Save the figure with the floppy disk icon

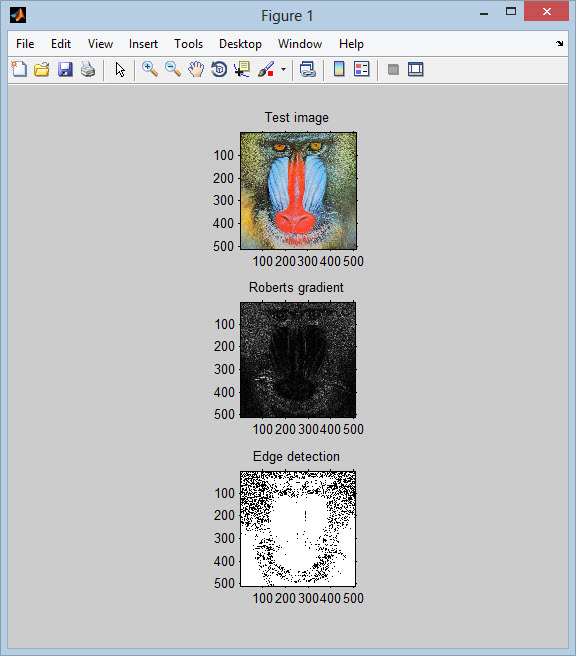pyautogui.click(x=65, y=69)
